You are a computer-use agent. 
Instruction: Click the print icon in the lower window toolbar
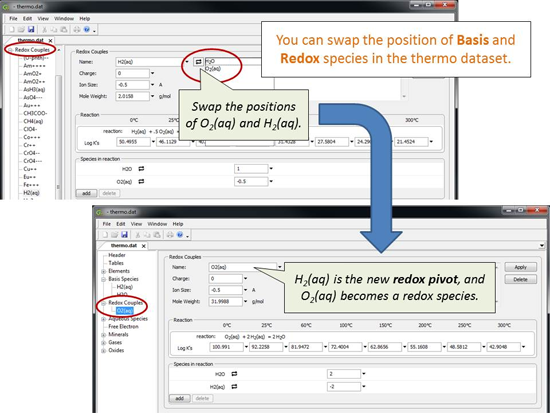170,235
